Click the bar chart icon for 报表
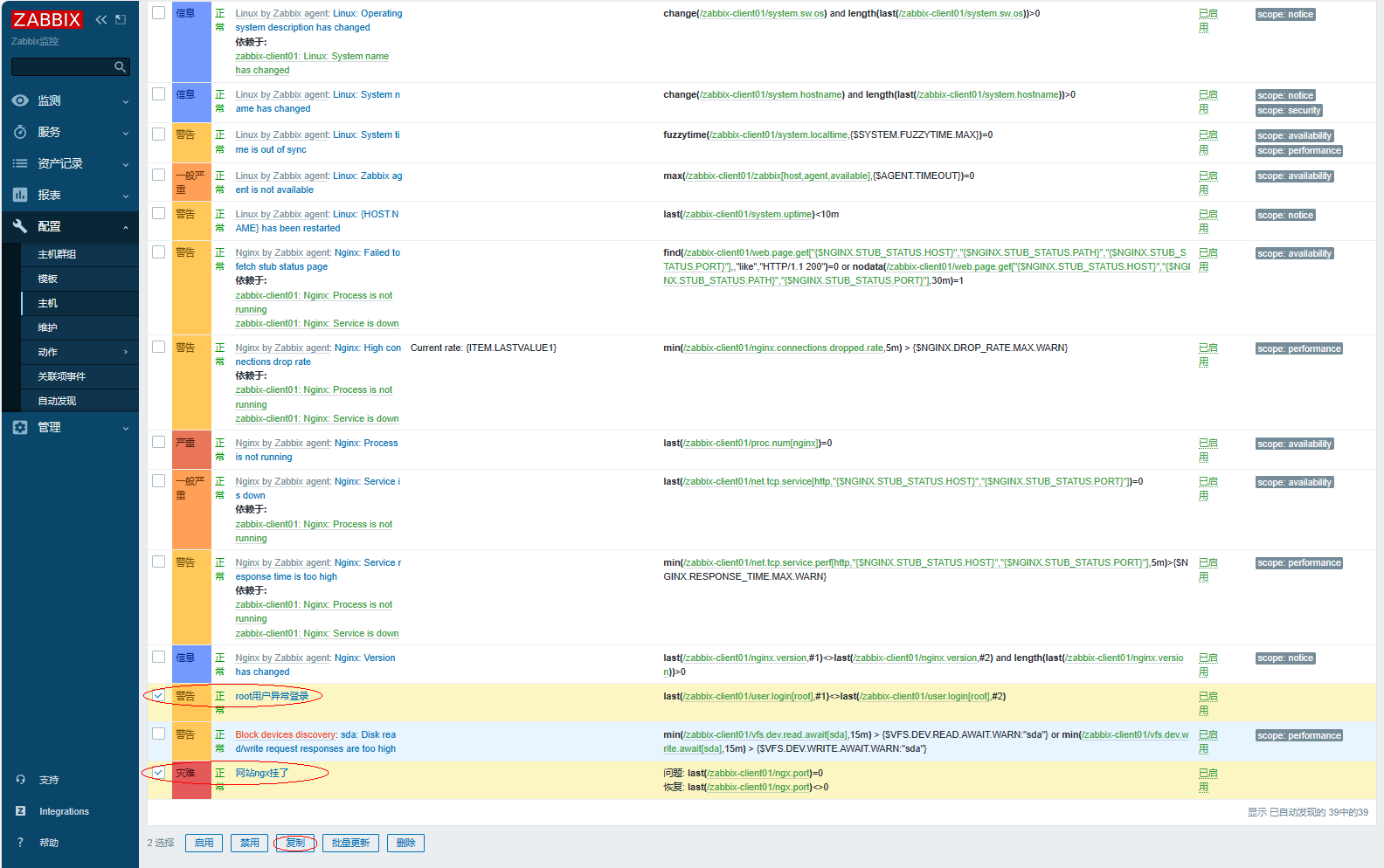This screenshot has width=1384, height=868. coord(20,195)
